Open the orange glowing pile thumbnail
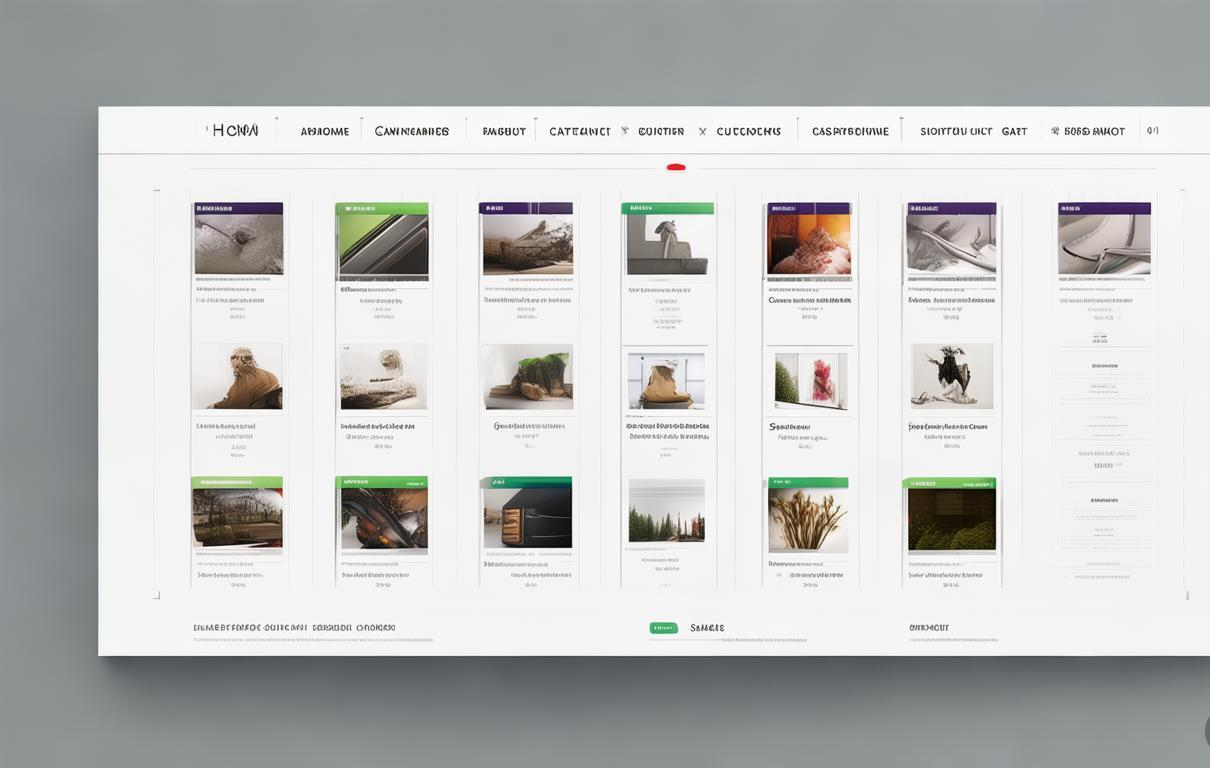Screen dimensions: 1210x768 pyautogui.click(x=809, y=245)
